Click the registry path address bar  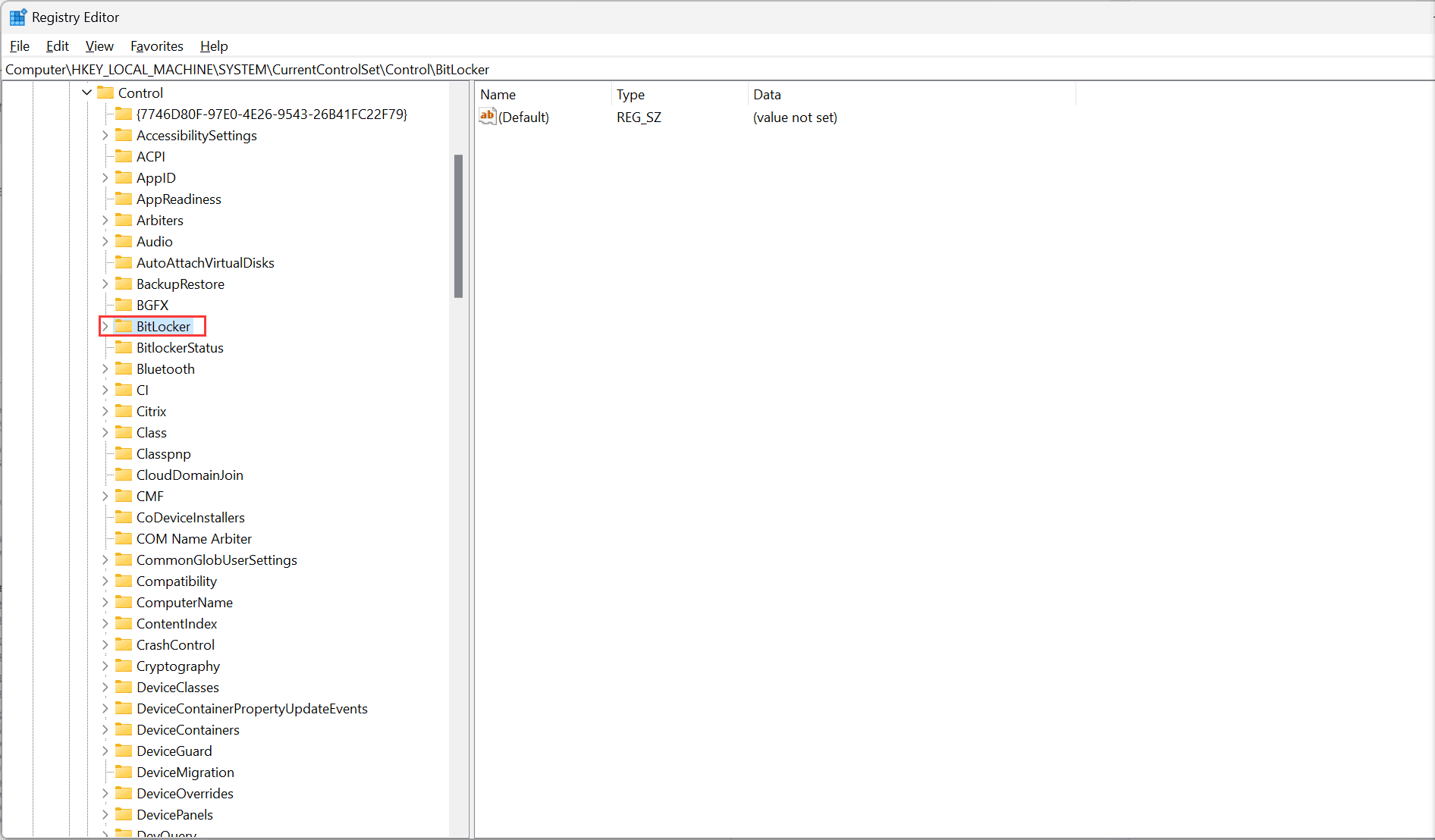click(717, 70)
